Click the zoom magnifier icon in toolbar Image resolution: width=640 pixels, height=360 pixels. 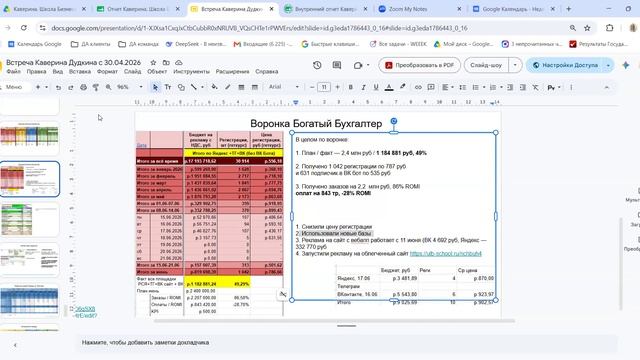click(108, 87)
